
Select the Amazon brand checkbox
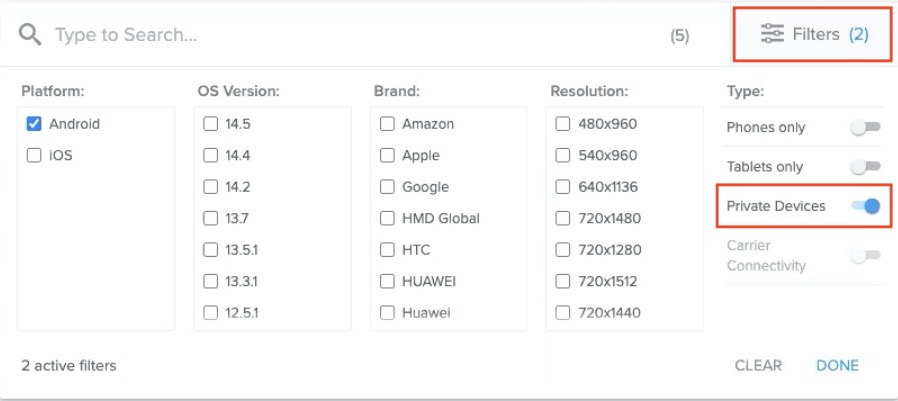(387, 124)
